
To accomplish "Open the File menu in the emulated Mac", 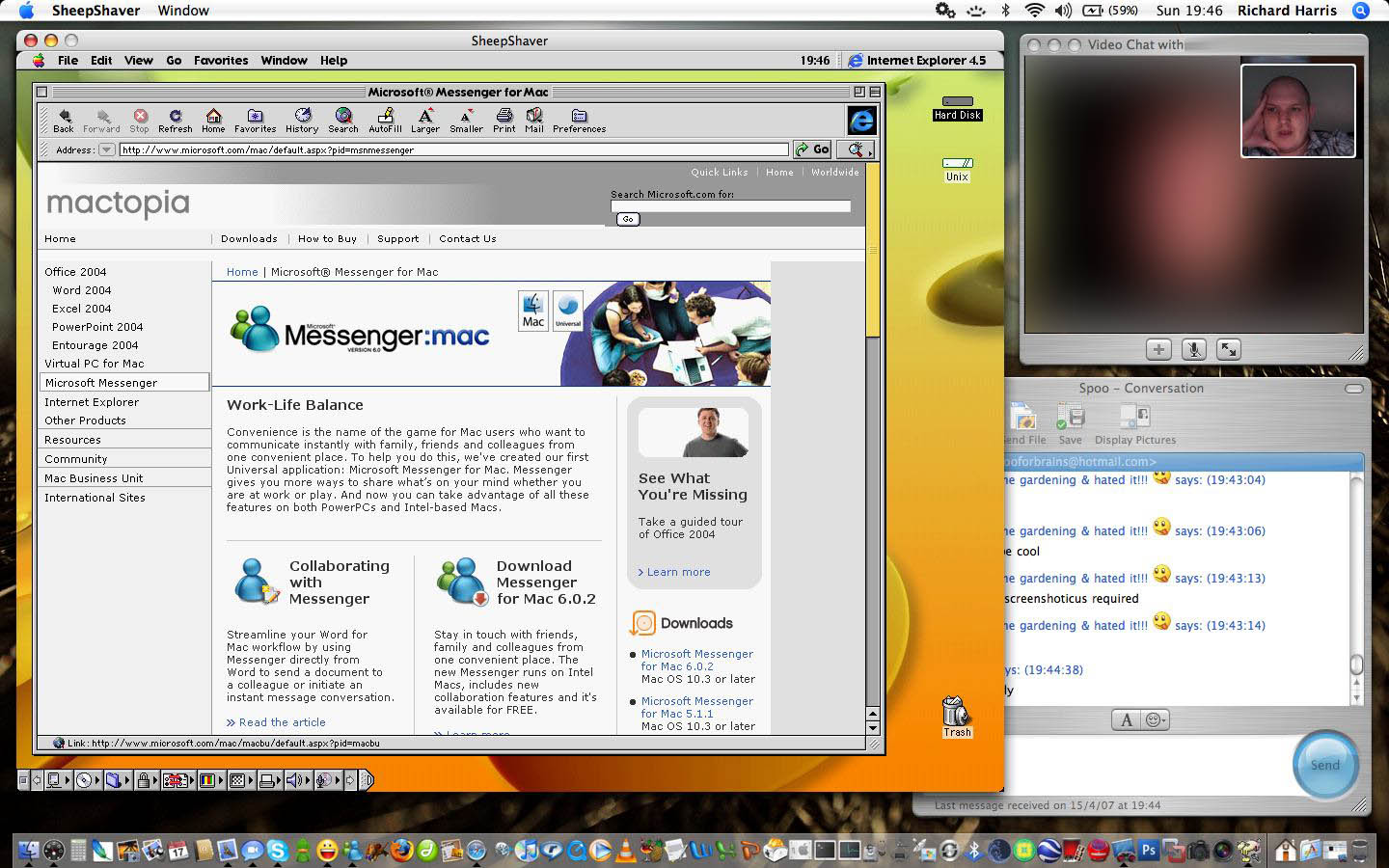I will [x=68, y=60].
